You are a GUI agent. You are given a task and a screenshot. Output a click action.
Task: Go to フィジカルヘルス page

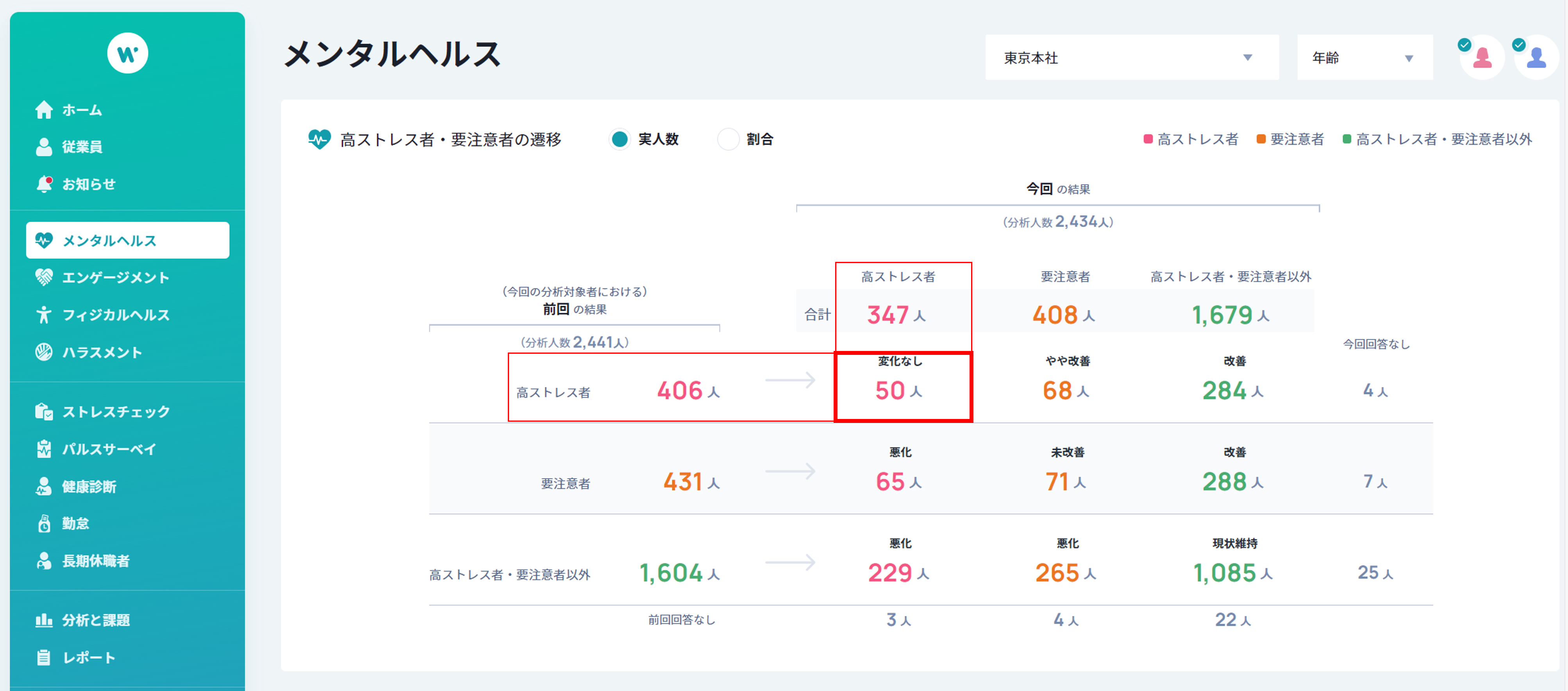point(127,315)
